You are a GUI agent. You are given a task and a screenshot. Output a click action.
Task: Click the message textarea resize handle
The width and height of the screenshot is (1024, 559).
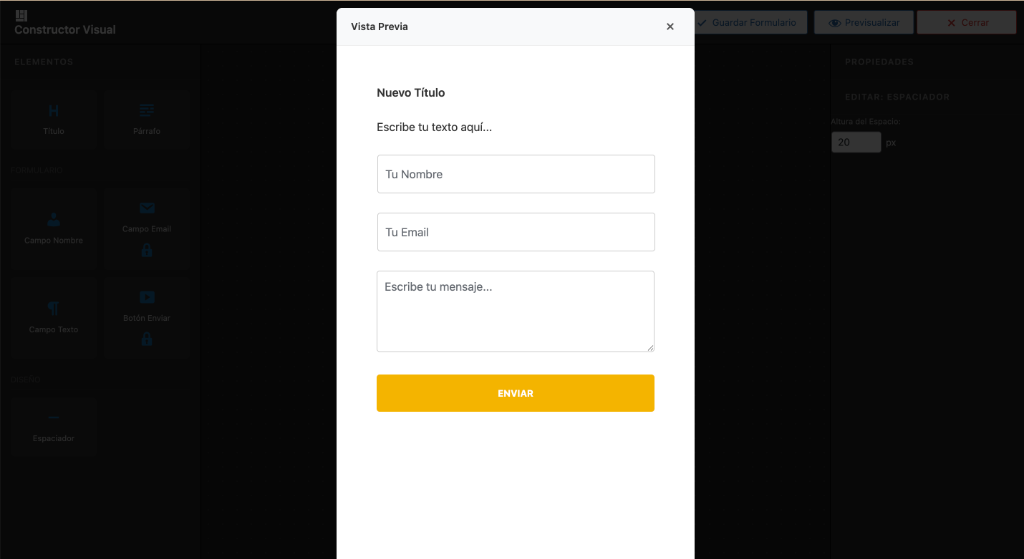click(x=650, y=347)
